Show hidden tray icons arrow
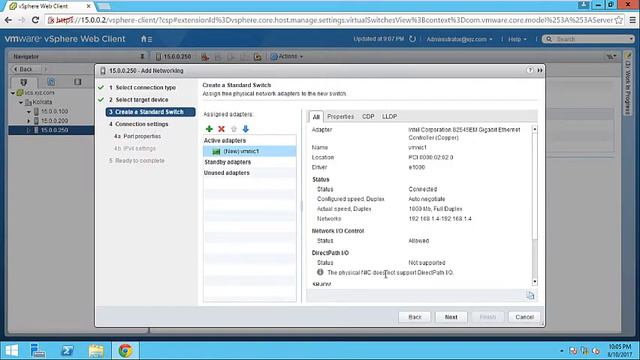The width and height of the screenshot is (640, 360). (x=562, y=351)
